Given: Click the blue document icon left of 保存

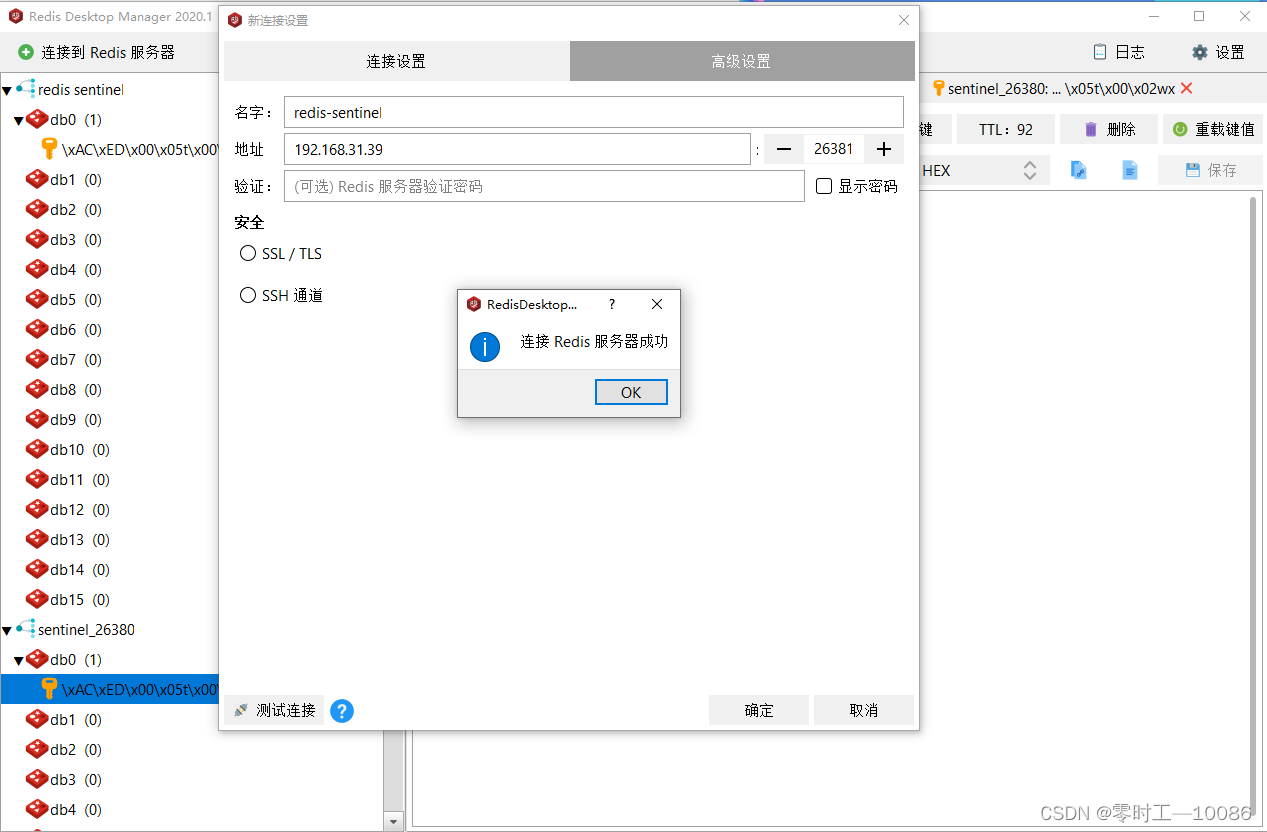Looking at the screenshot, I should (1129, 170).
